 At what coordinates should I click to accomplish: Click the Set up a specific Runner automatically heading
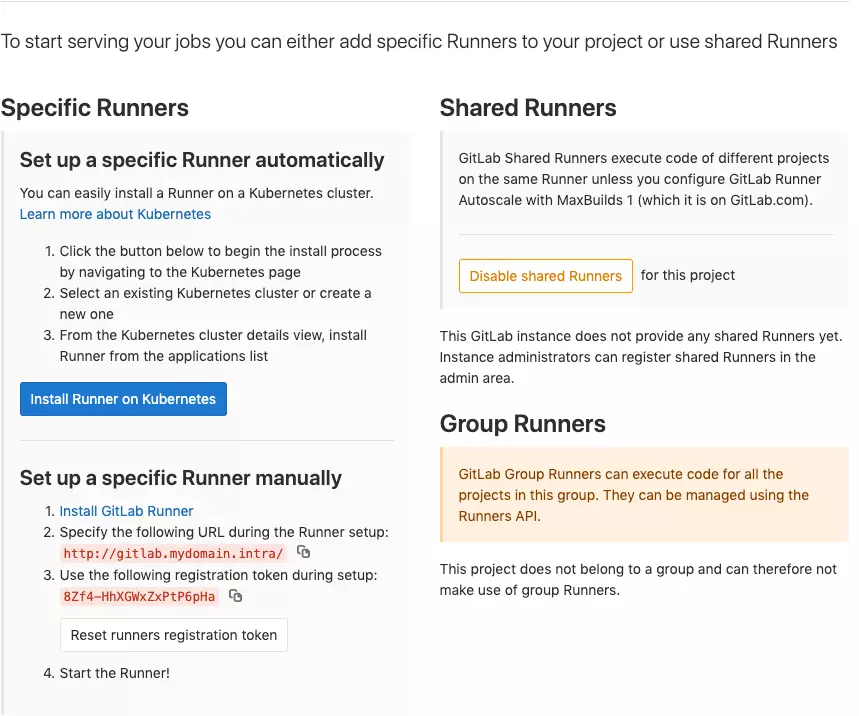coord(201,160)
